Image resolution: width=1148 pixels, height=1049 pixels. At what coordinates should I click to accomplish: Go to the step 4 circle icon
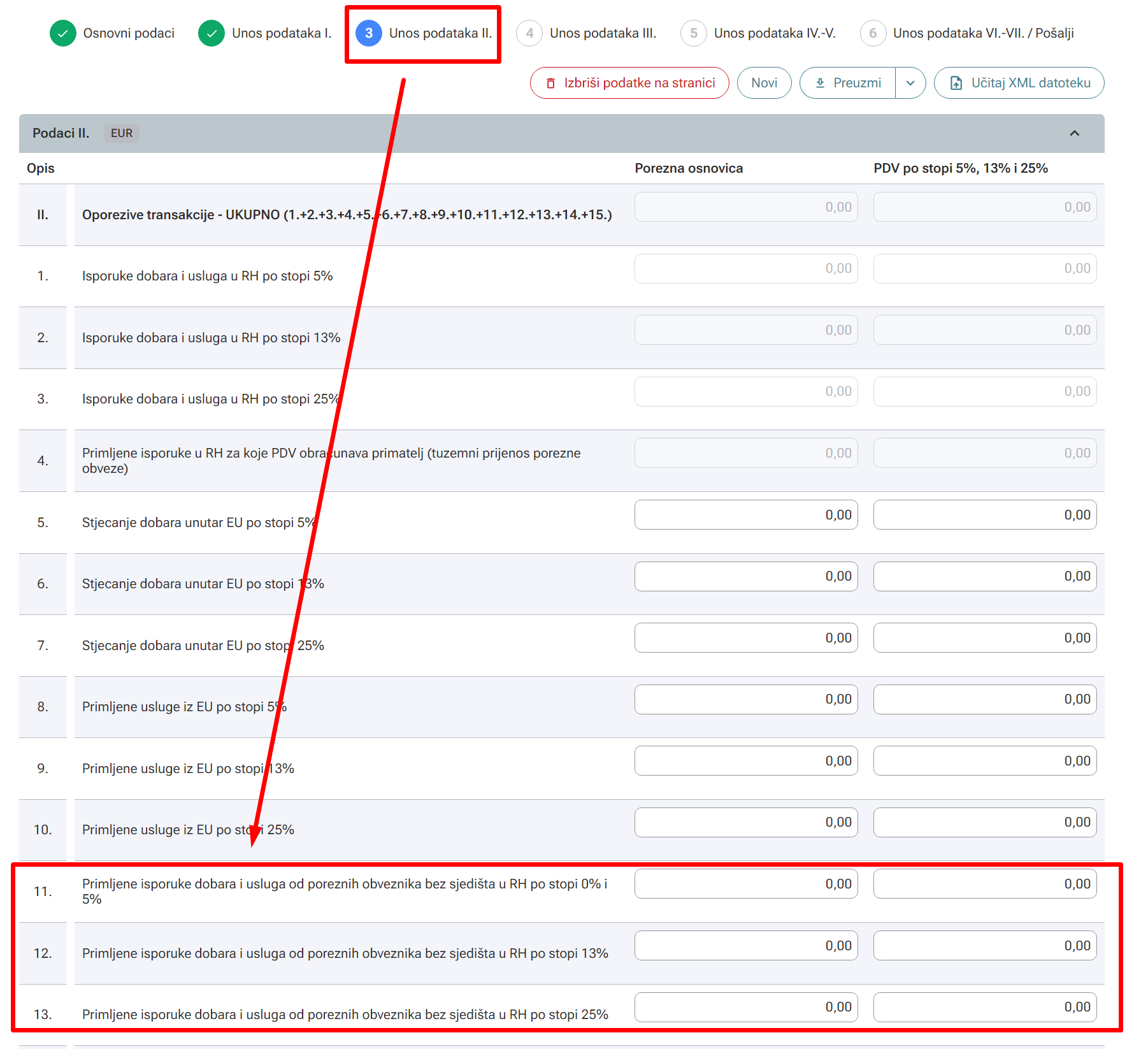(x=529, y=33)
